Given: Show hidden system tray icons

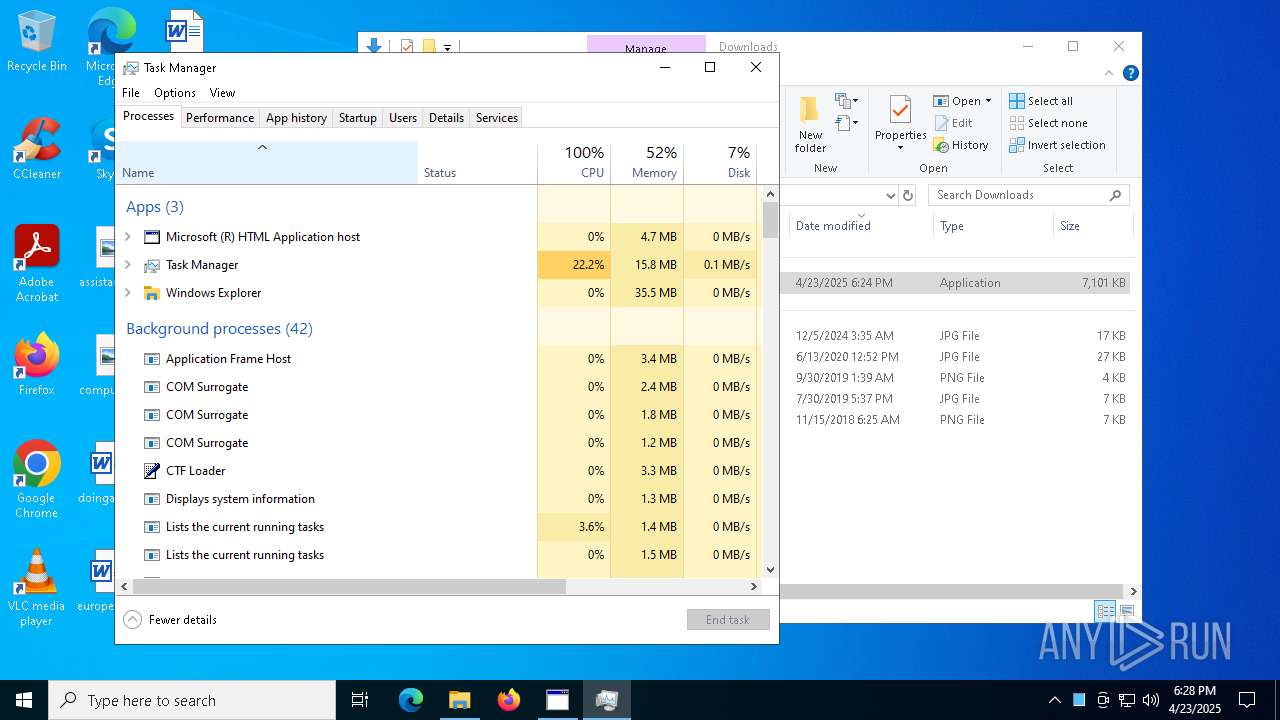Looking at the screenshot, I should click(1054, 700).
